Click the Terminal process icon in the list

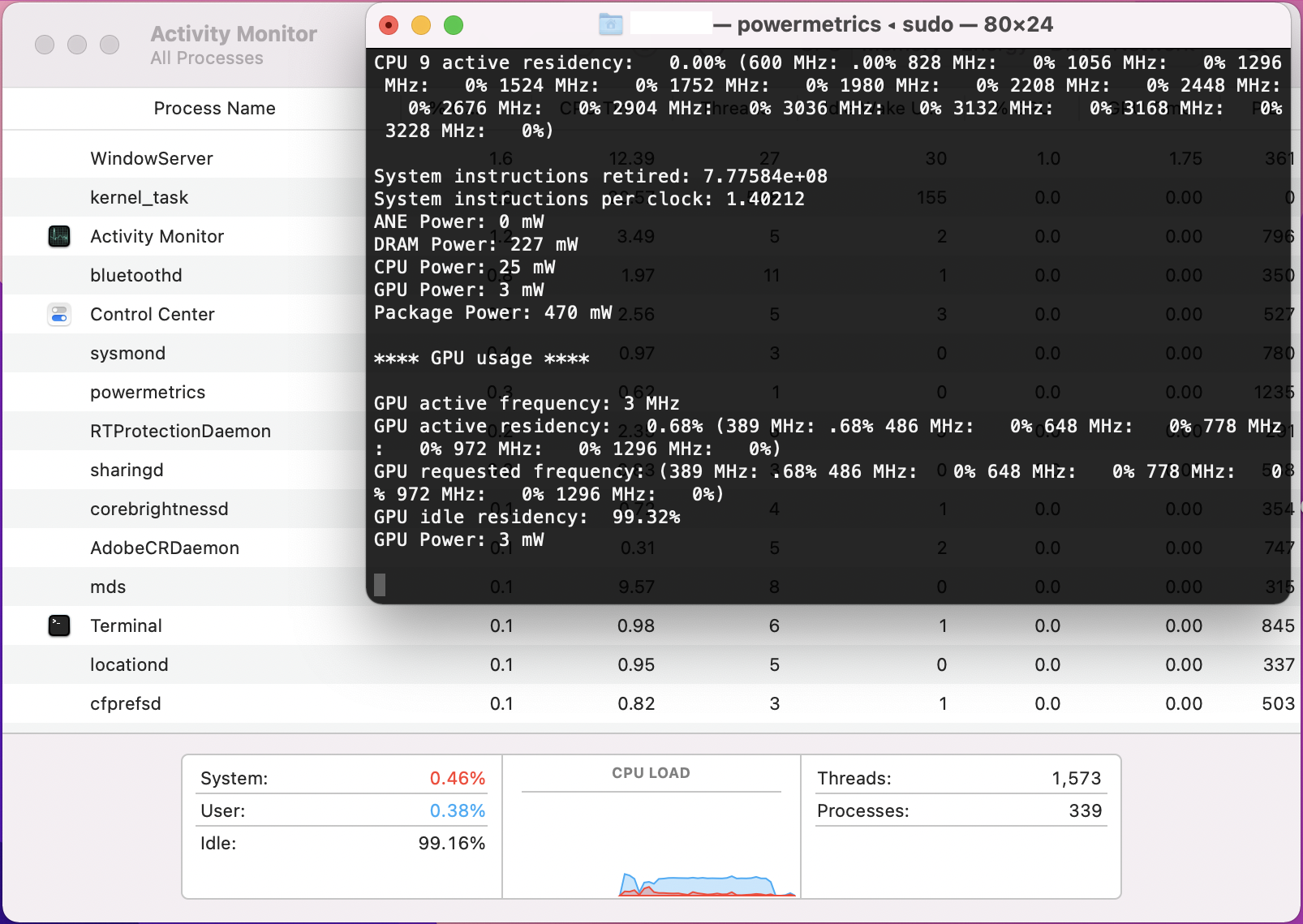pos(59,625)
